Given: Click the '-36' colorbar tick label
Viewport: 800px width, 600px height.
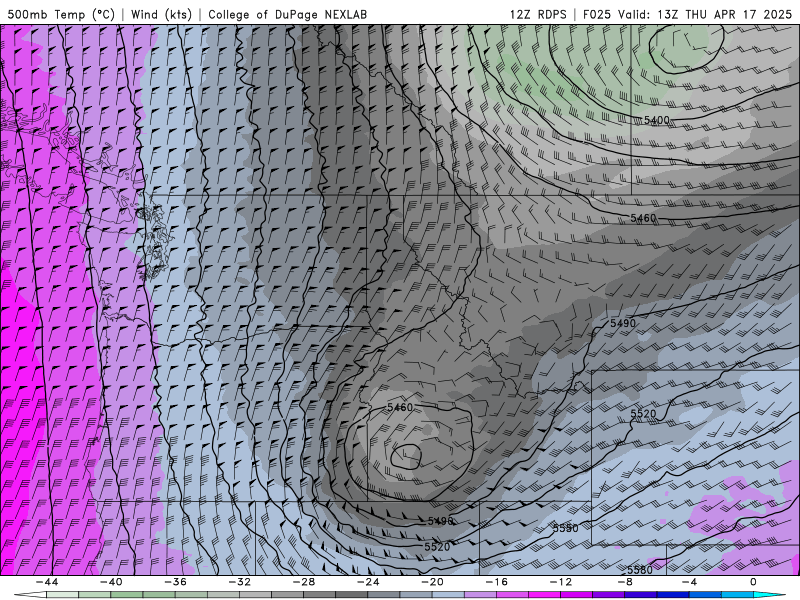Looking at the screenshot, I should (175, 582).
